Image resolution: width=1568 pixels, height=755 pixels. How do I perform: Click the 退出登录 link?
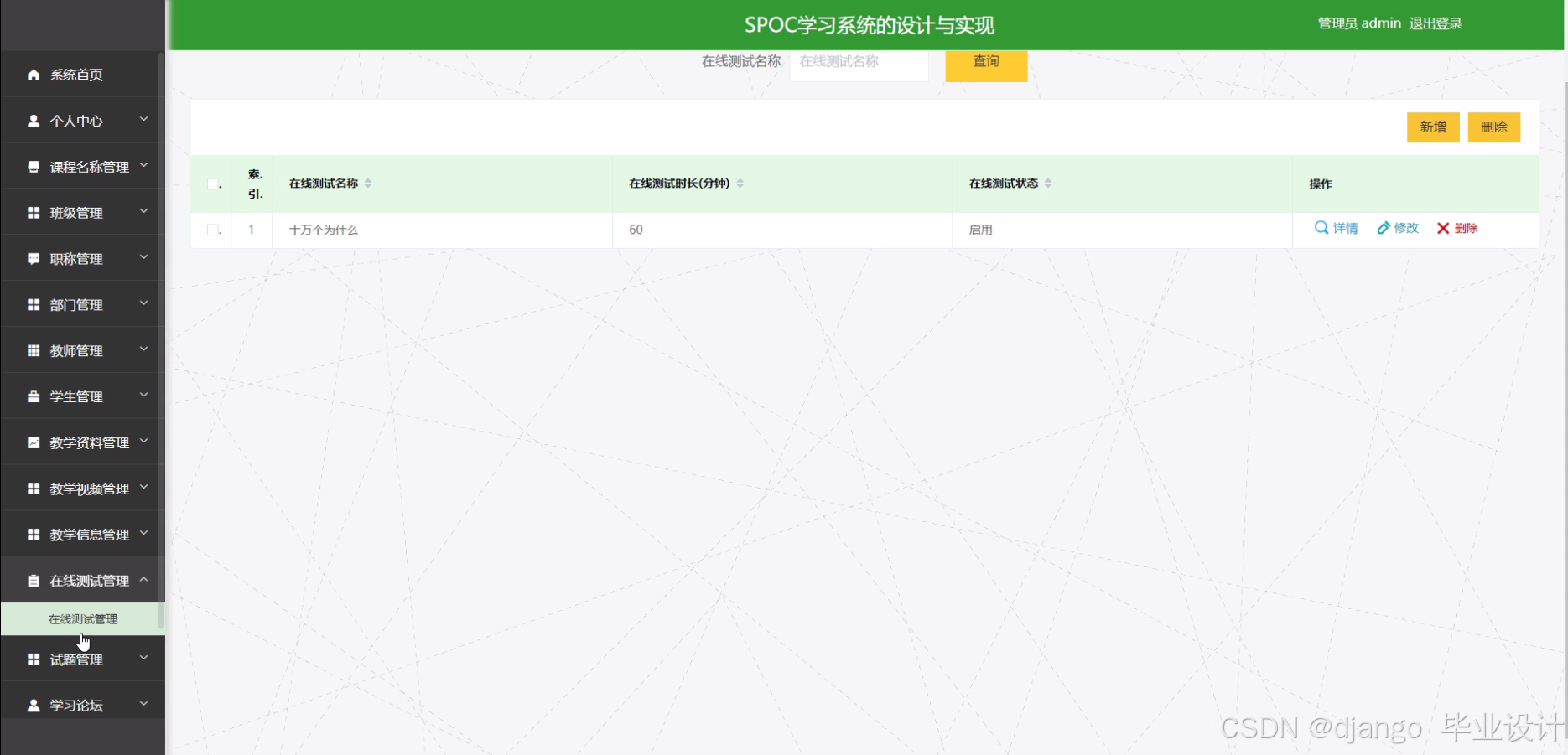(1436, 23)
